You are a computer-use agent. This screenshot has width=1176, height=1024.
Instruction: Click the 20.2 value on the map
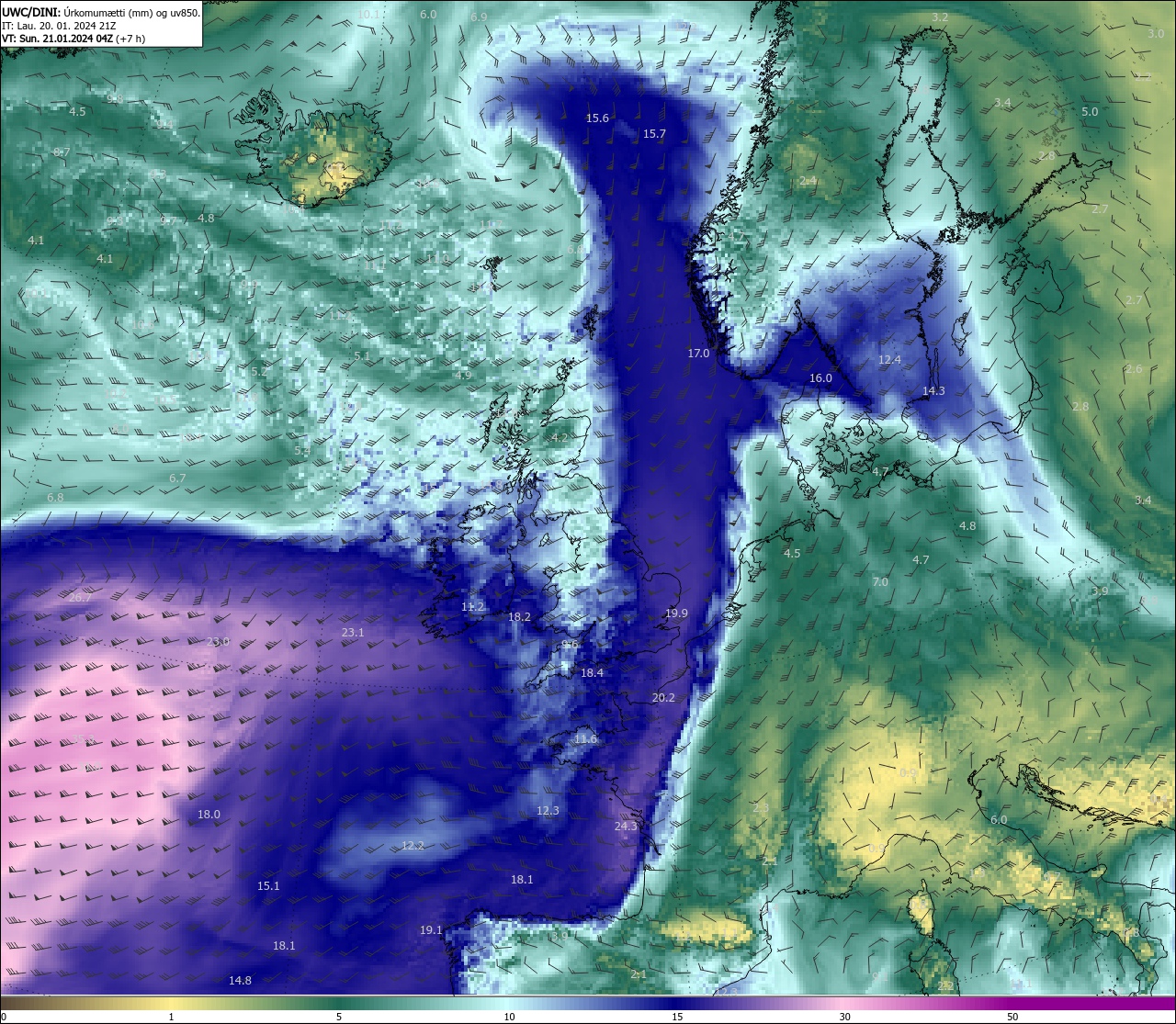[663, 698]
